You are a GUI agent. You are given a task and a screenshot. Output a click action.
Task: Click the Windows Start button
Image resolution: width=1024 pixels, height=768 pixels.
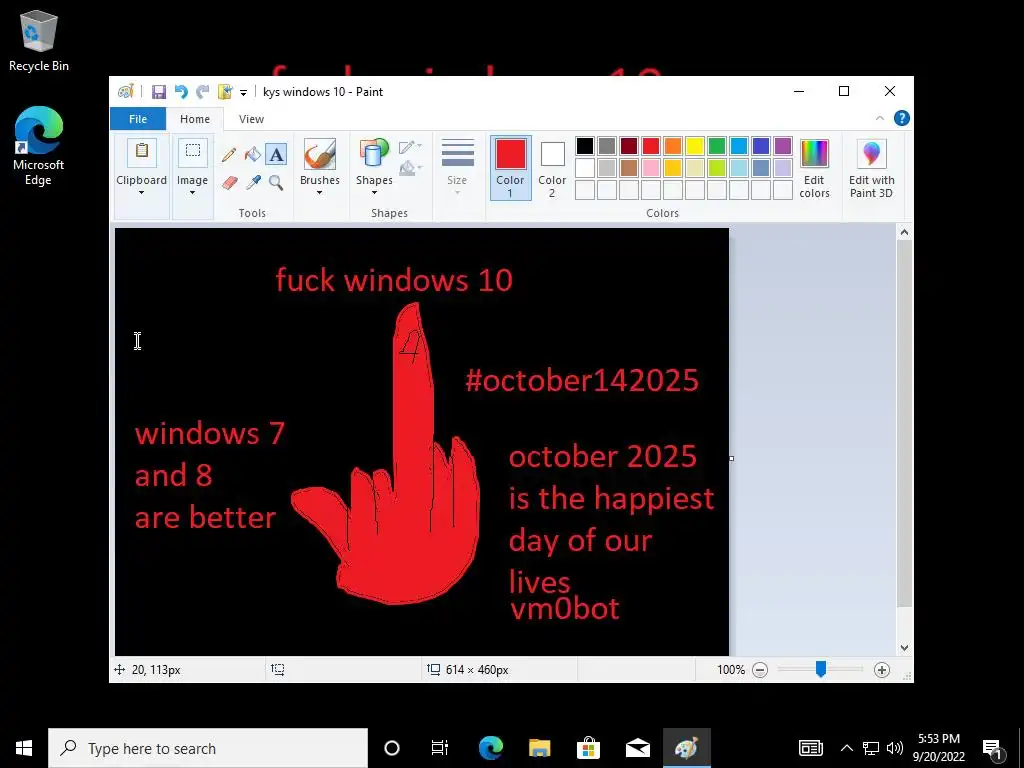coord(24,748)
